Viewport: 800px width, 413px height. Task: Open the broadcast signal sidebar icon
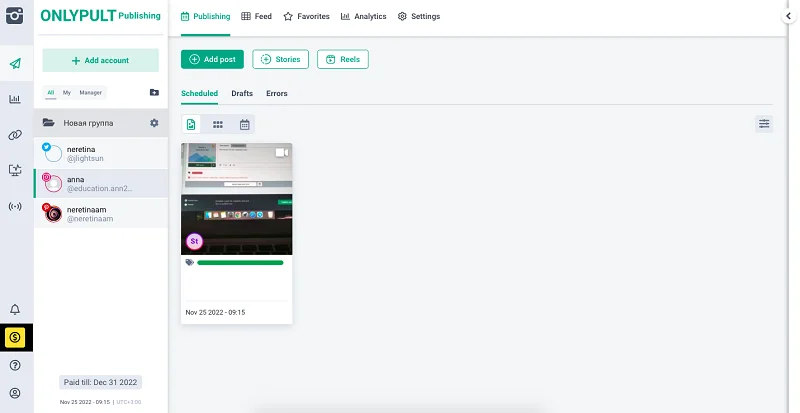pyautogui.click(x=15, y=206)
